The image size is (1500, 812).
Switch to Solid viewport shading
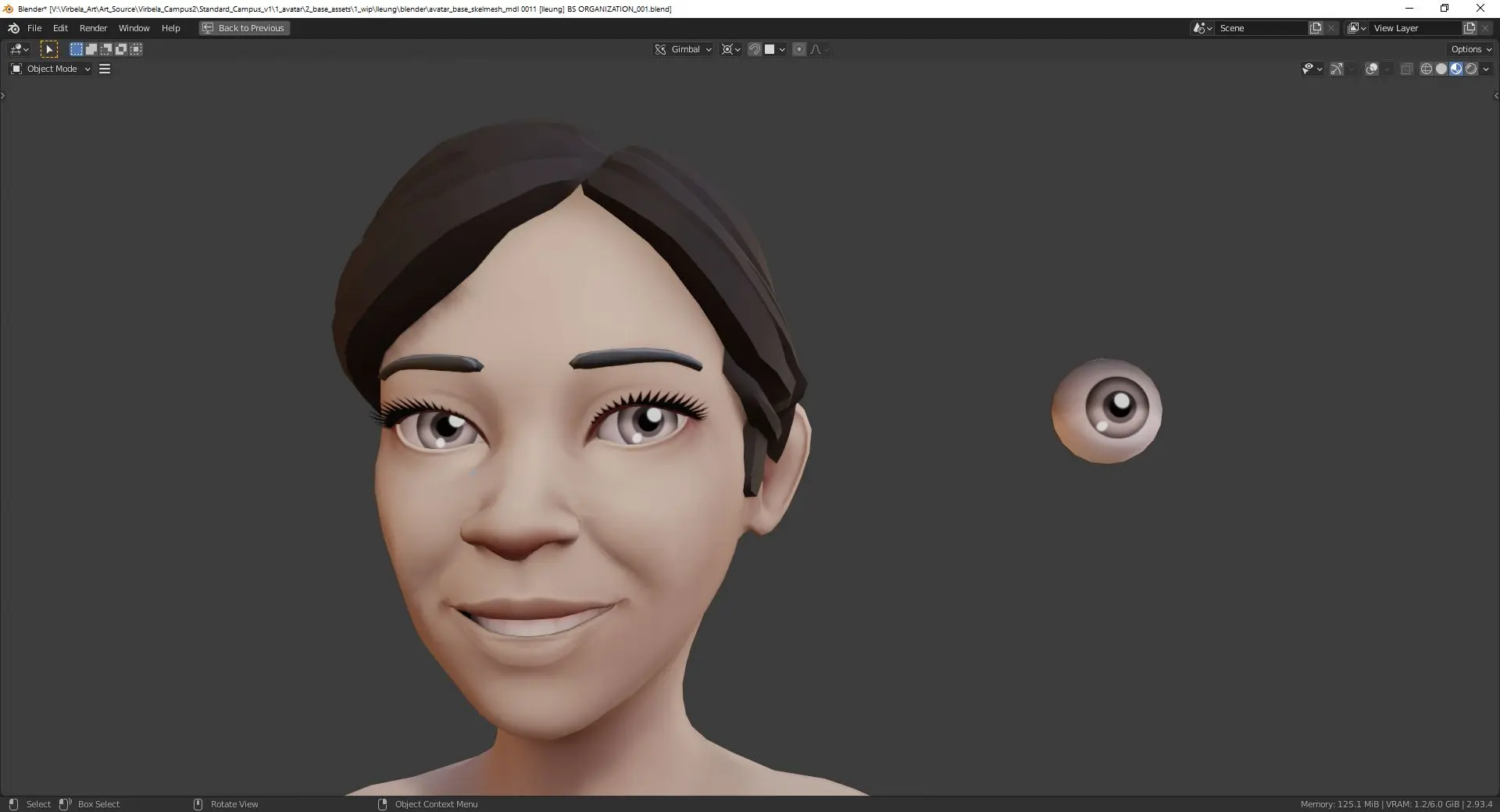(x=1441, y=69)
